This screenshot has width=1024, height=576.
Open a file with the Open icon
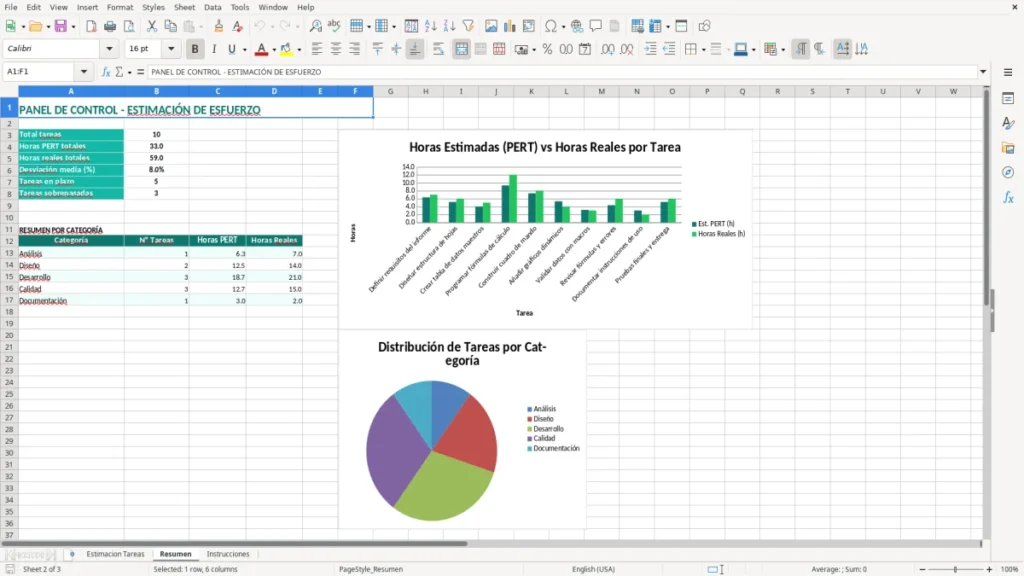[x=35, y=26]
